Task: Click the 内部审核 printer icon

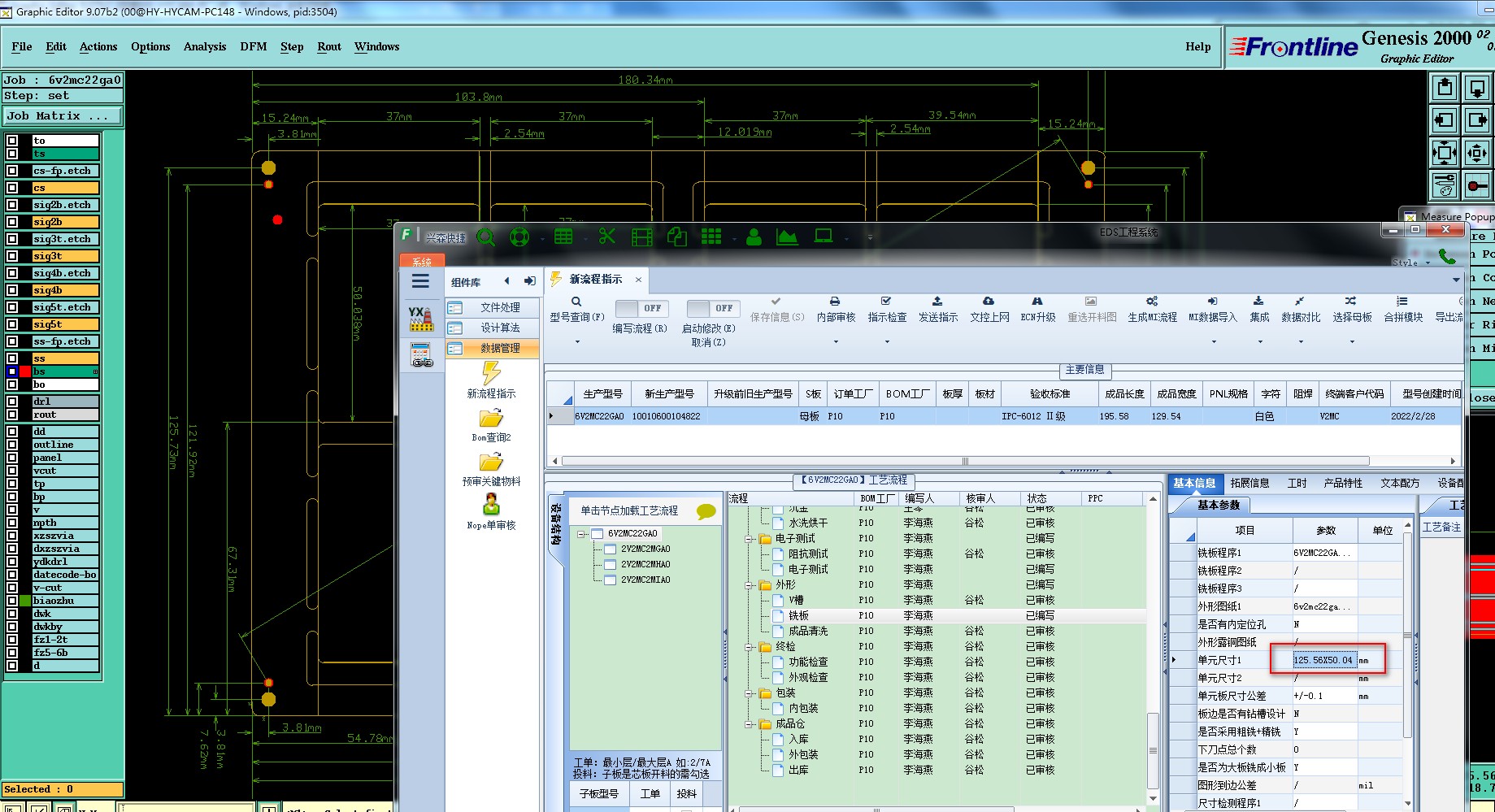Action: [x=835, y=302]
